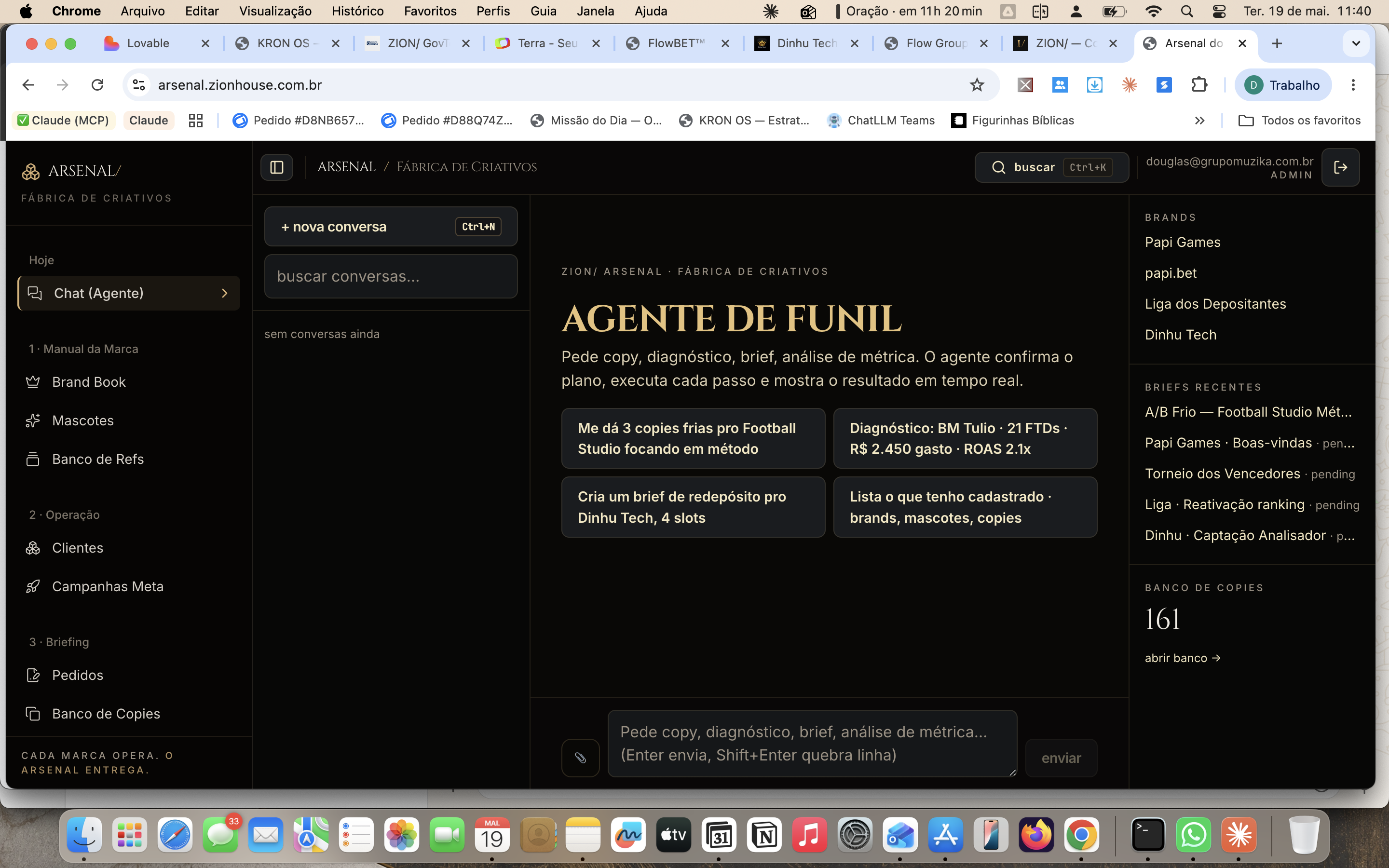Screen dimensions: 1389x868
Task: Select the Diagnóstico BM Tulio suggestion
Action: (x=965, y=439)
